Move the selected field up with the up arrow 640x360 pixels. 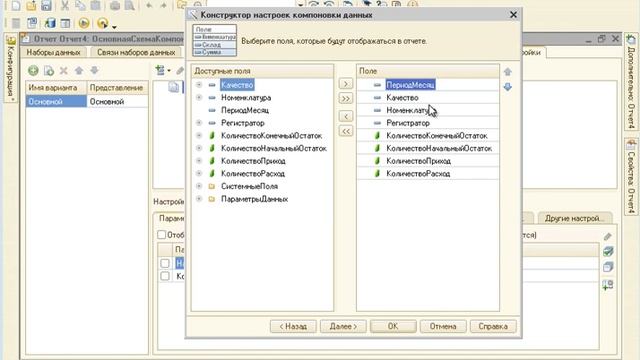(x=508, y=72)
